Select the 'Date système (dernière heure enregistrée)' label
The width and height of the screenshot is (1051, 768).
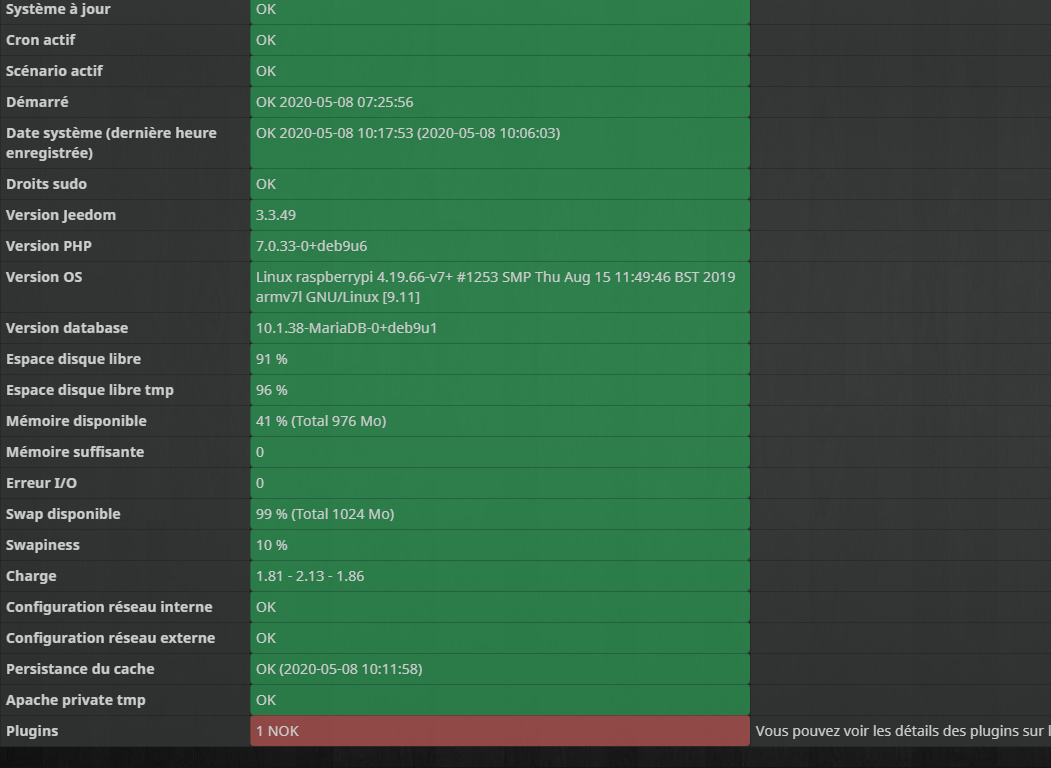click(x=111, y=143)
